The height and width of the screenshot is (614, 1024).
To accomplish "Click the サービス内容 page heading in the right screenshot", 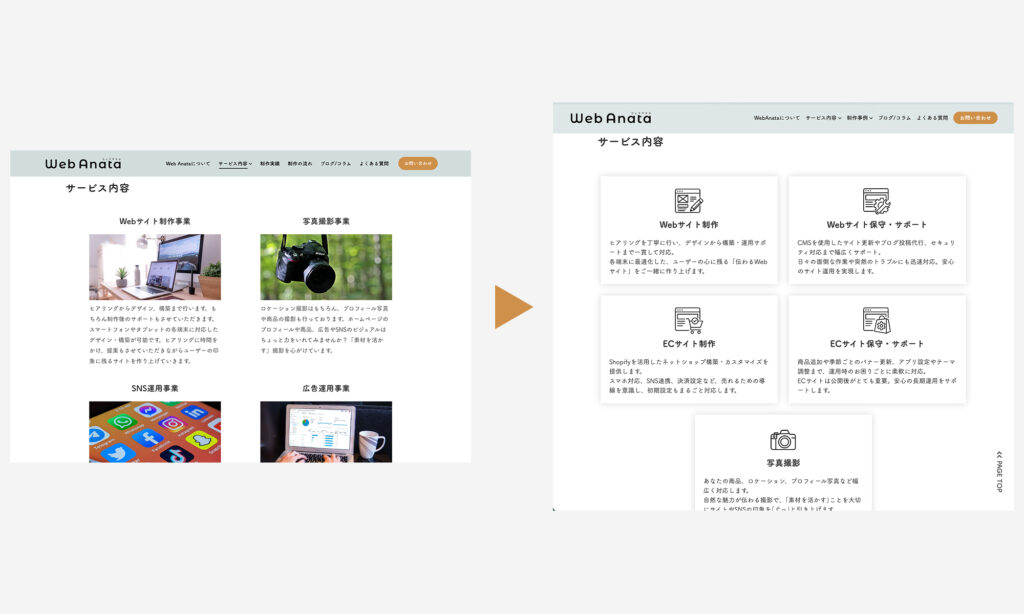I will pos(630,142).
